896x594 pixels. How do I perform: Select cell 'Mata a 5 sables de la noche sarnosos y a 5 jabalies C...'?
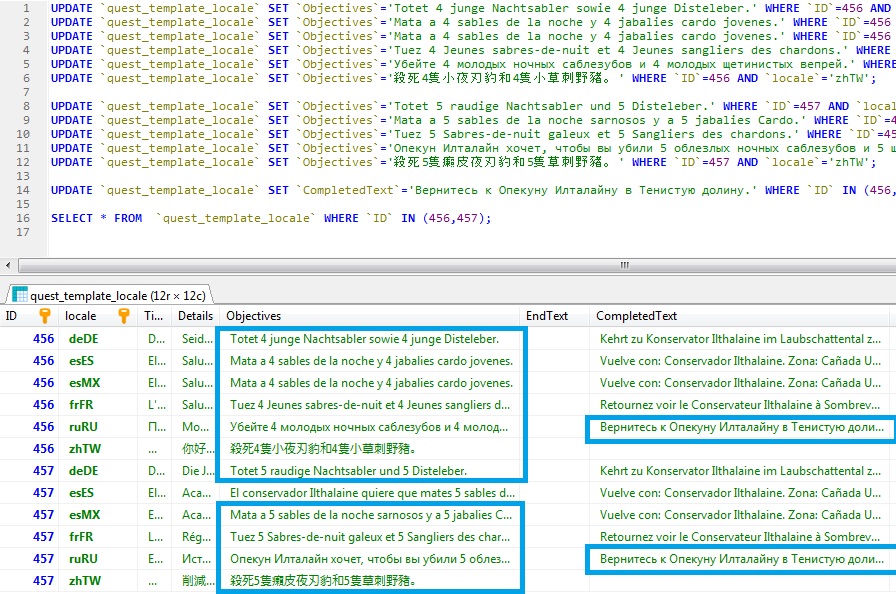point(371,515)
